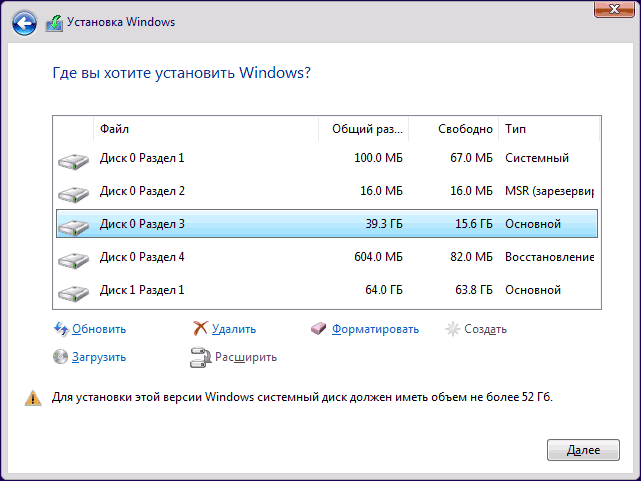
Task: Click the pink eraser format icon
Action: 318,329
